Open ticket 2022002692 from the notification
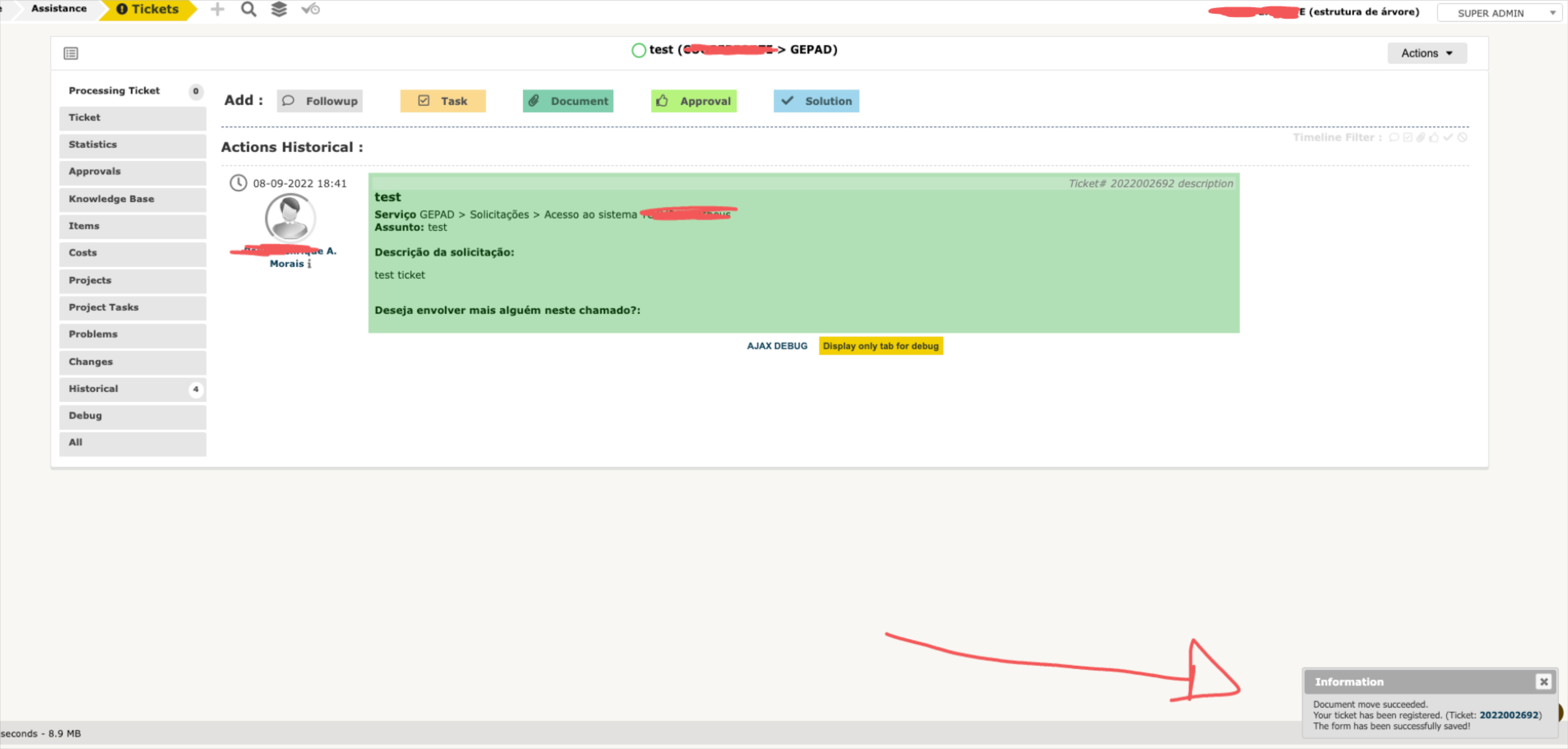 (x=1510, y=715)
